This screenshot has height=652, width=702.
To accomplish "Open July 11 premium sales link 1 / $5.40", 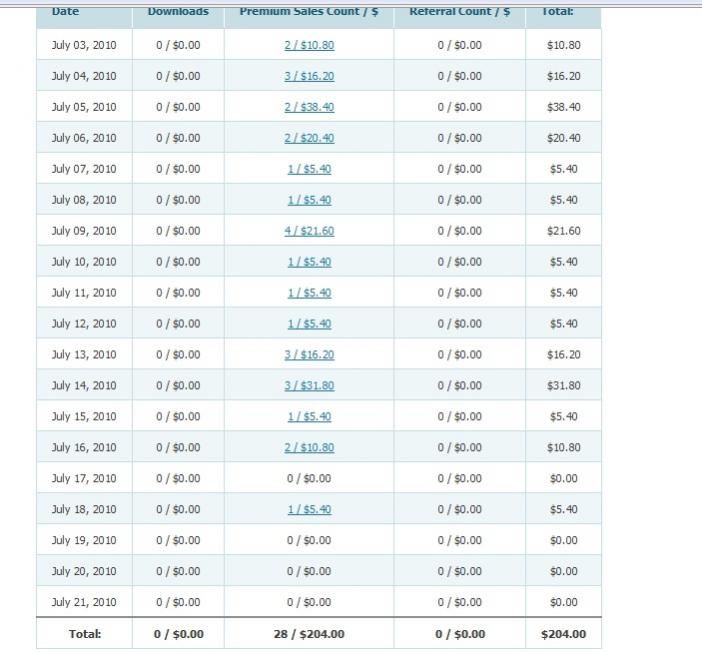I will (309, 292).
